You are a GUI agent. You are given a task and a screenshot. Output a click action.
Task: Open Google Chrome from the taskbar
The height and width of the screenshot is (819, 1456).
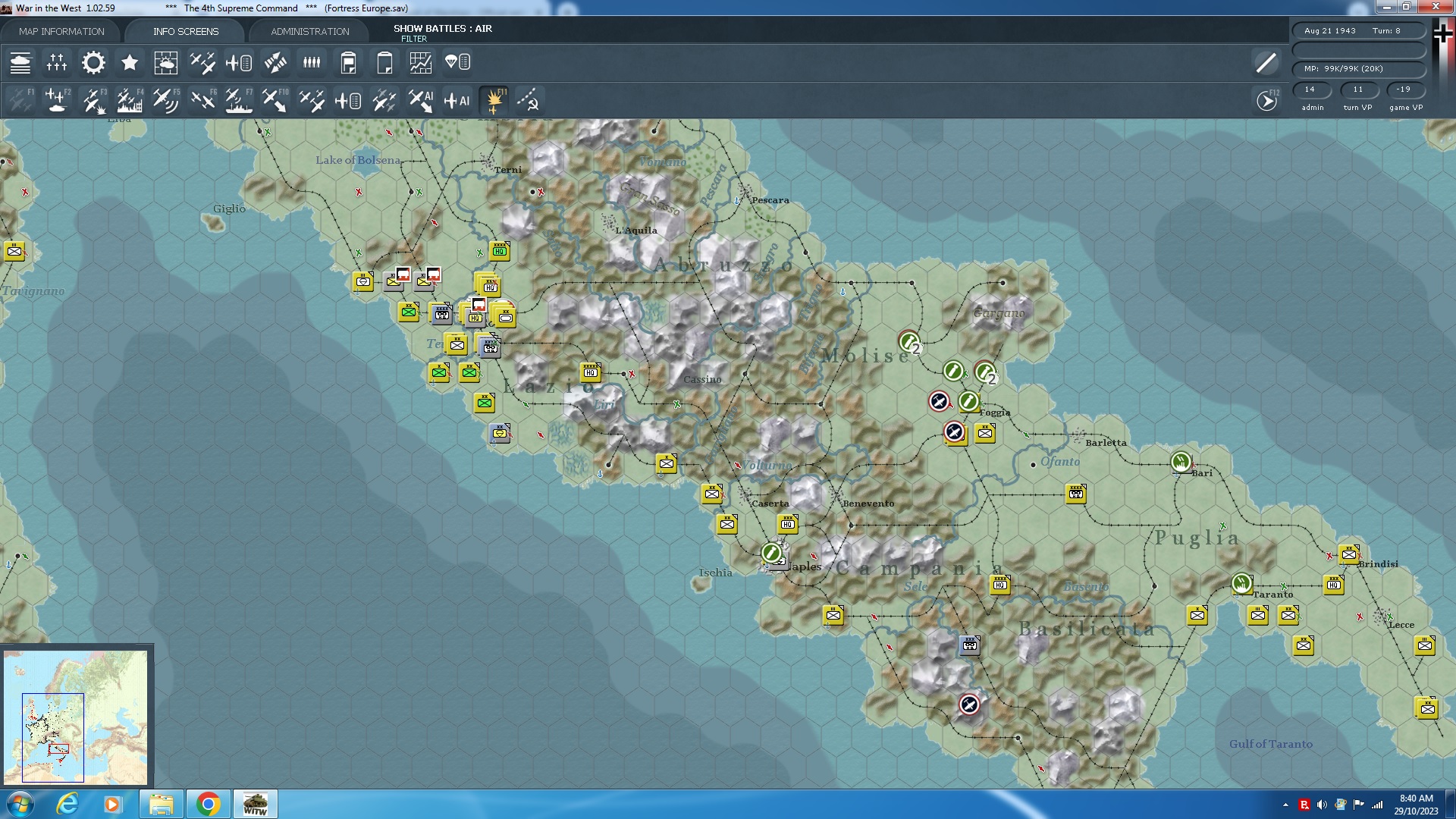[208, 804]
